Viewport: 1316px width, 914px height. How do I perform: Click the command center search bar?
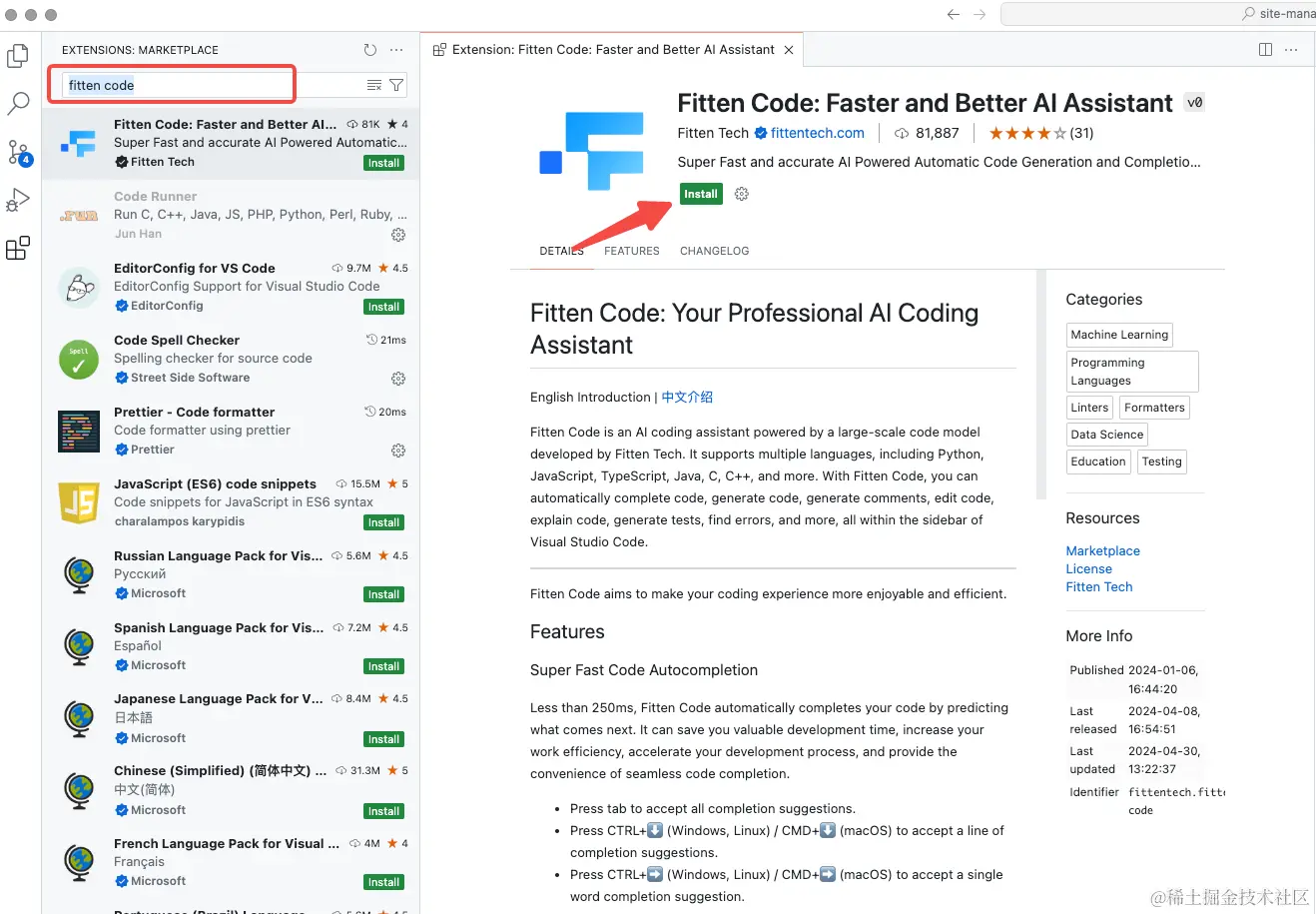point(1158,14)
